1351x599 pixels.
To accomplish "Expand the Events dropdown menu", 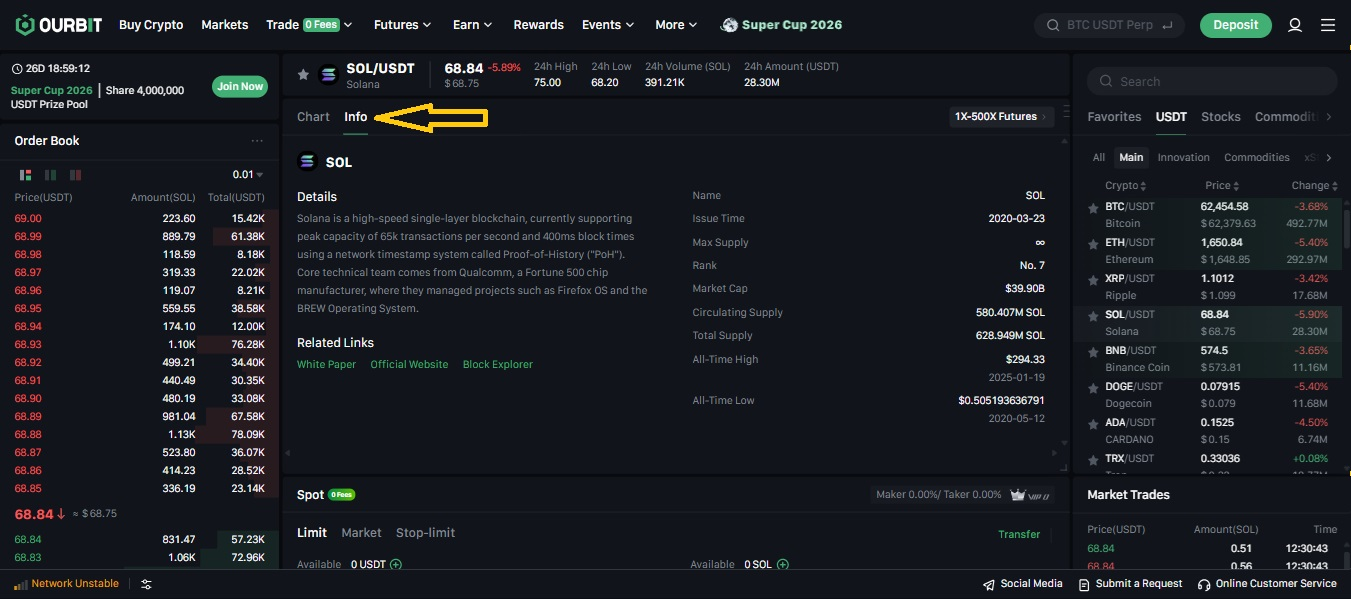I will [x=608, y=25].
